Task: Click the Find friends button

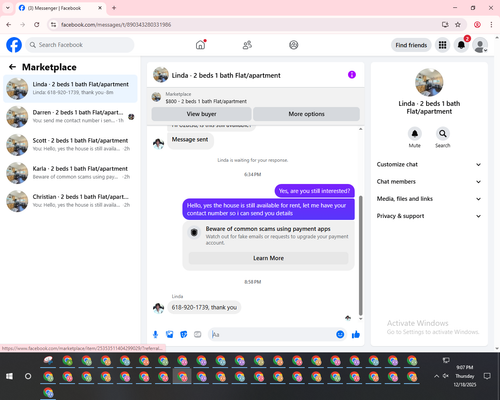Action: point(411,45)
